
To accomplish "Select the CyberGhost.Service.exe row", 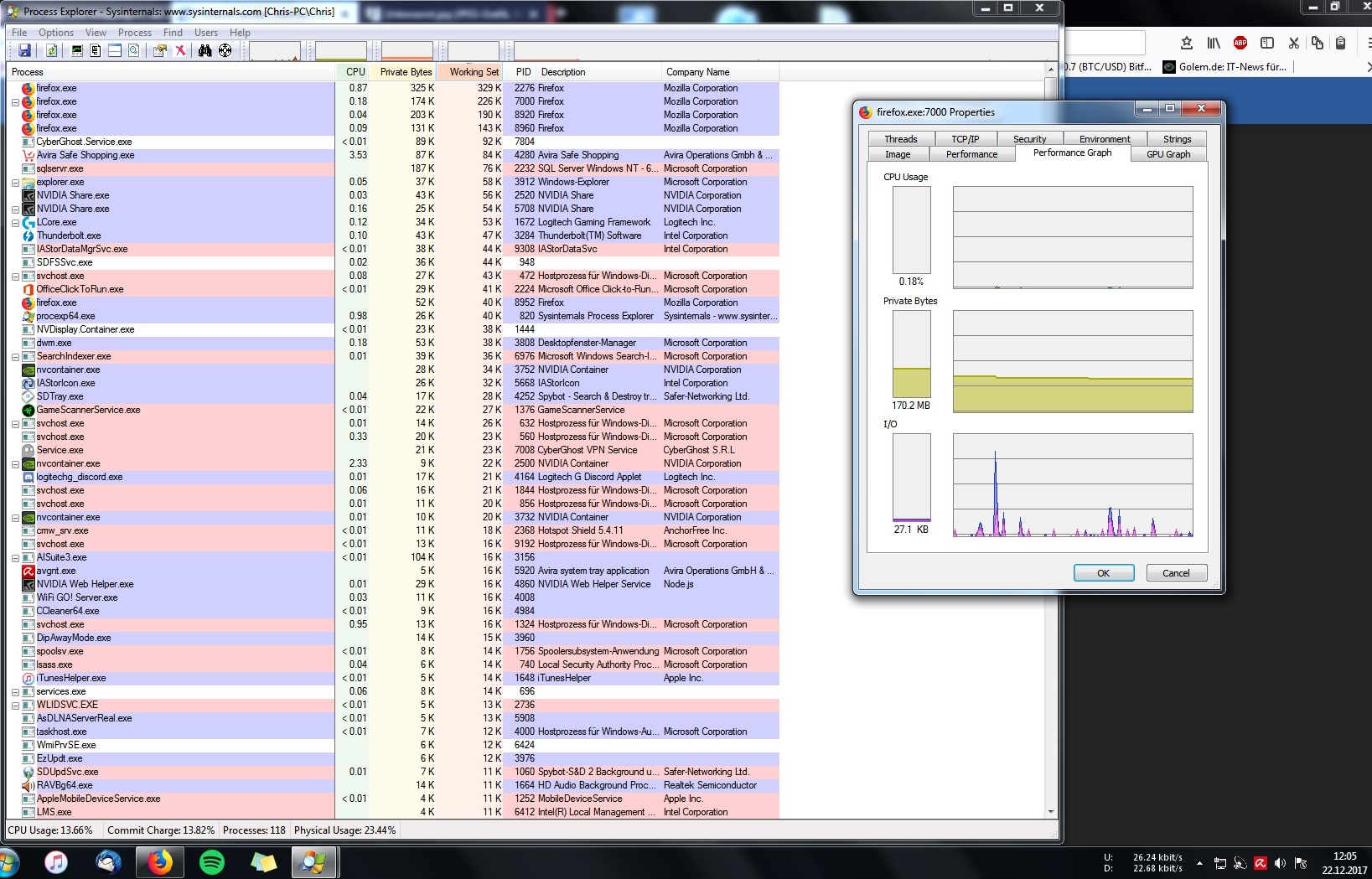I will pyautogui.click(x=393, y=142).
